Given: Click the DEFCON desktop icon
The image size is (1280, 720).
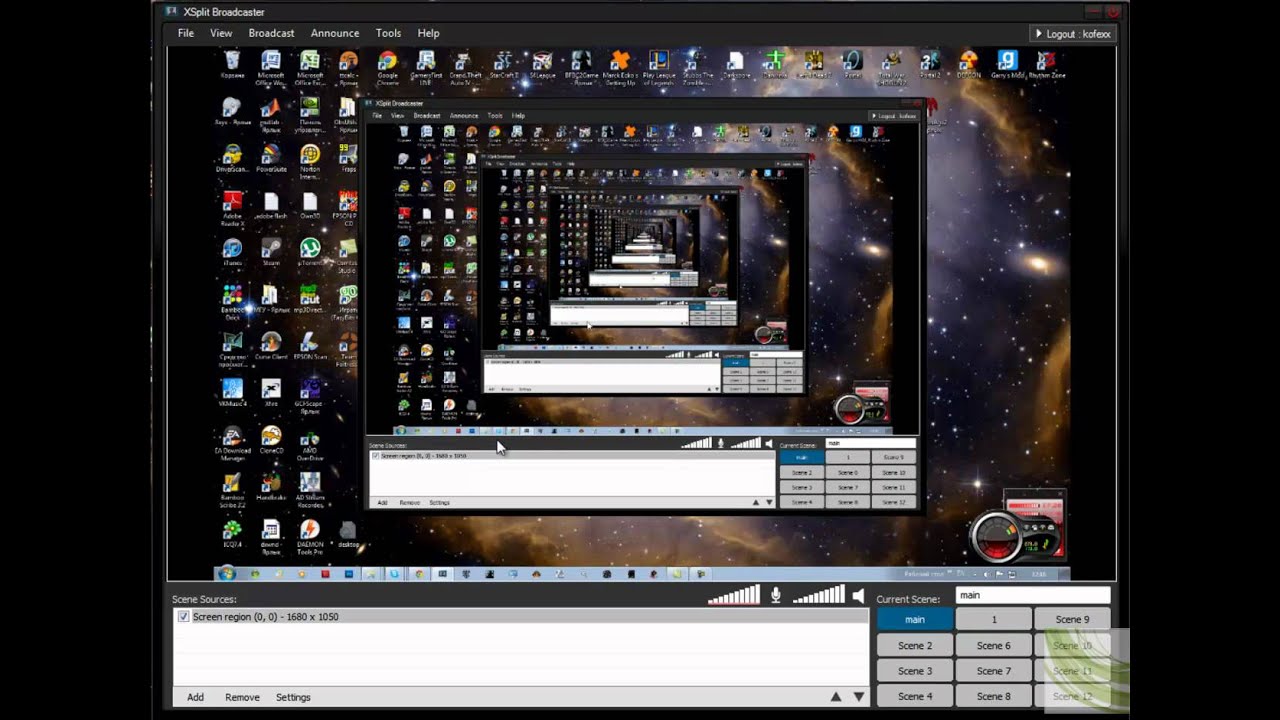Looking at the screenshot, I should click(968, 65).
